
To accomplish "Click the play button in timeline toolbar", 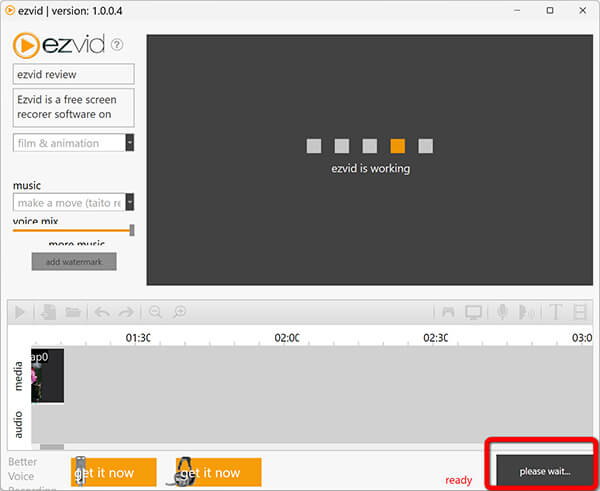I will [x=20, y=312].
